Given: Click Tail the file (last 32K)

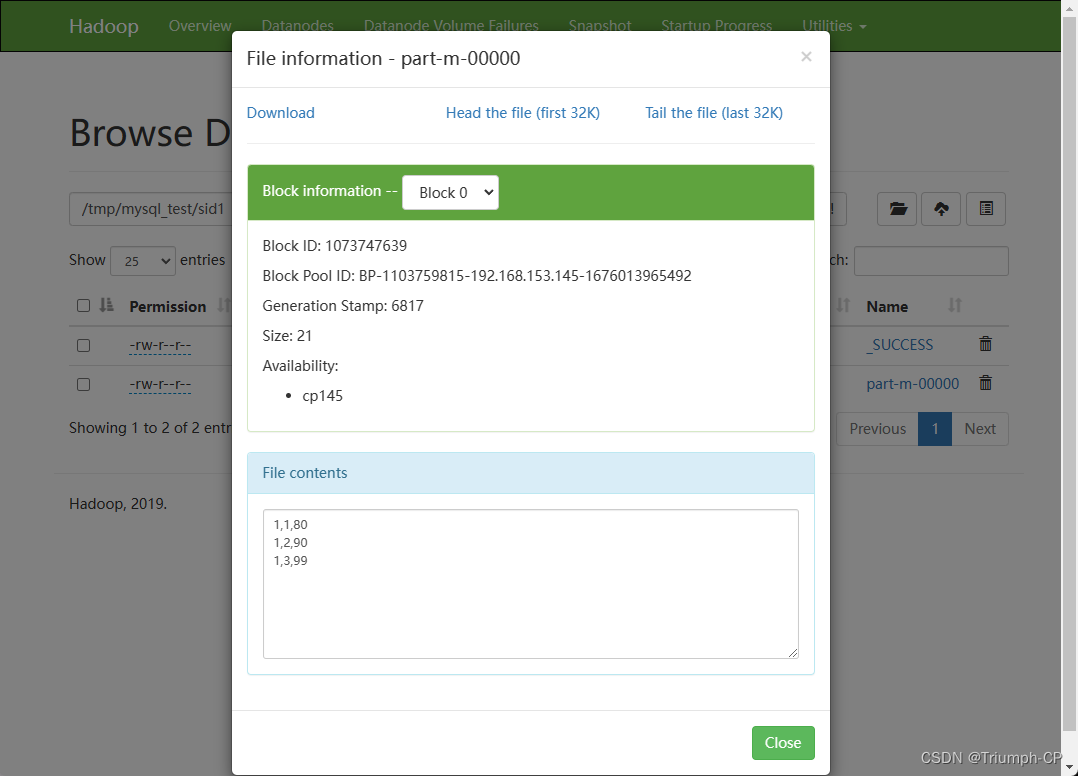Looking at the screenshot, I should pyautogui.click(x=714, y=113).
